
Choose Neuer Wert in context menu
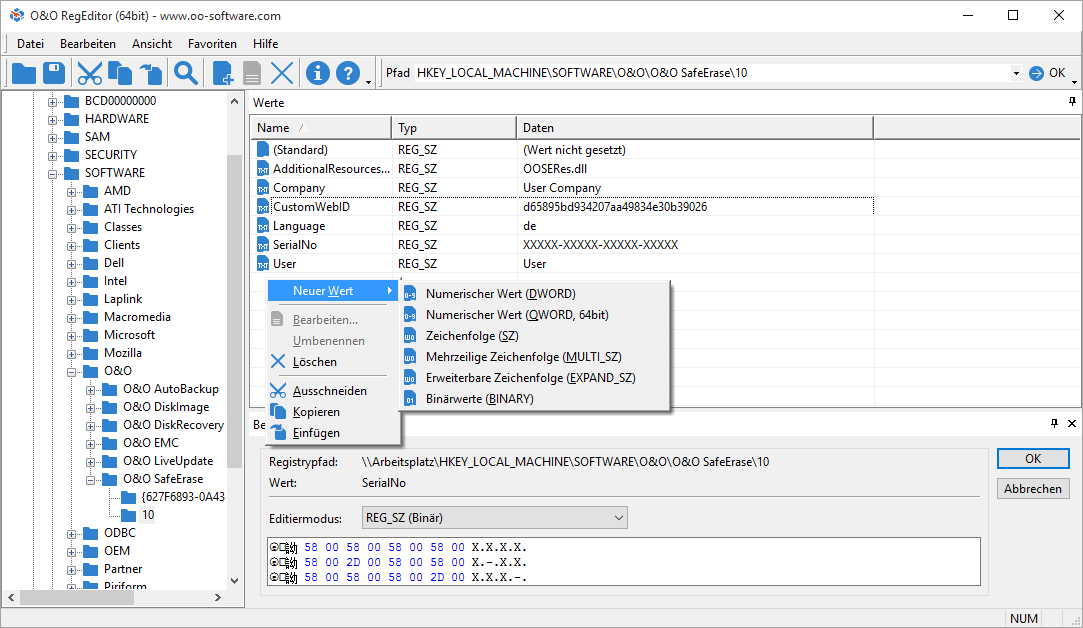coord(332,291)
